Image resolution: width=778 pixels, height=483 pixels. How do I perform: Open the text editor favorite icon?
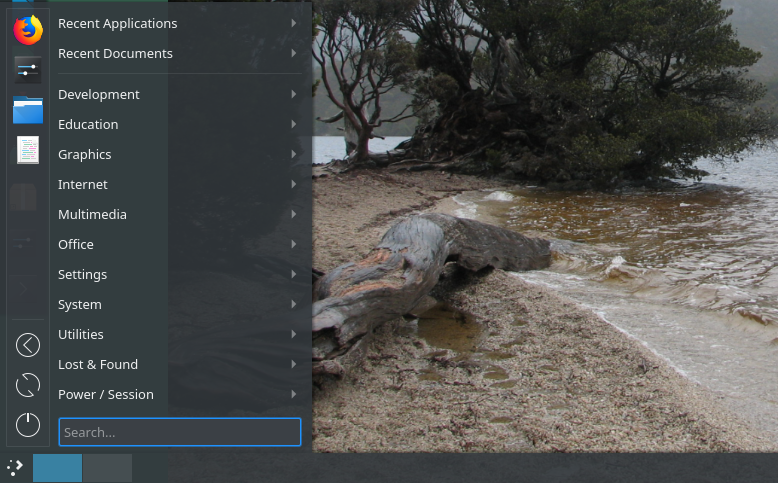[x=28, y=150]
